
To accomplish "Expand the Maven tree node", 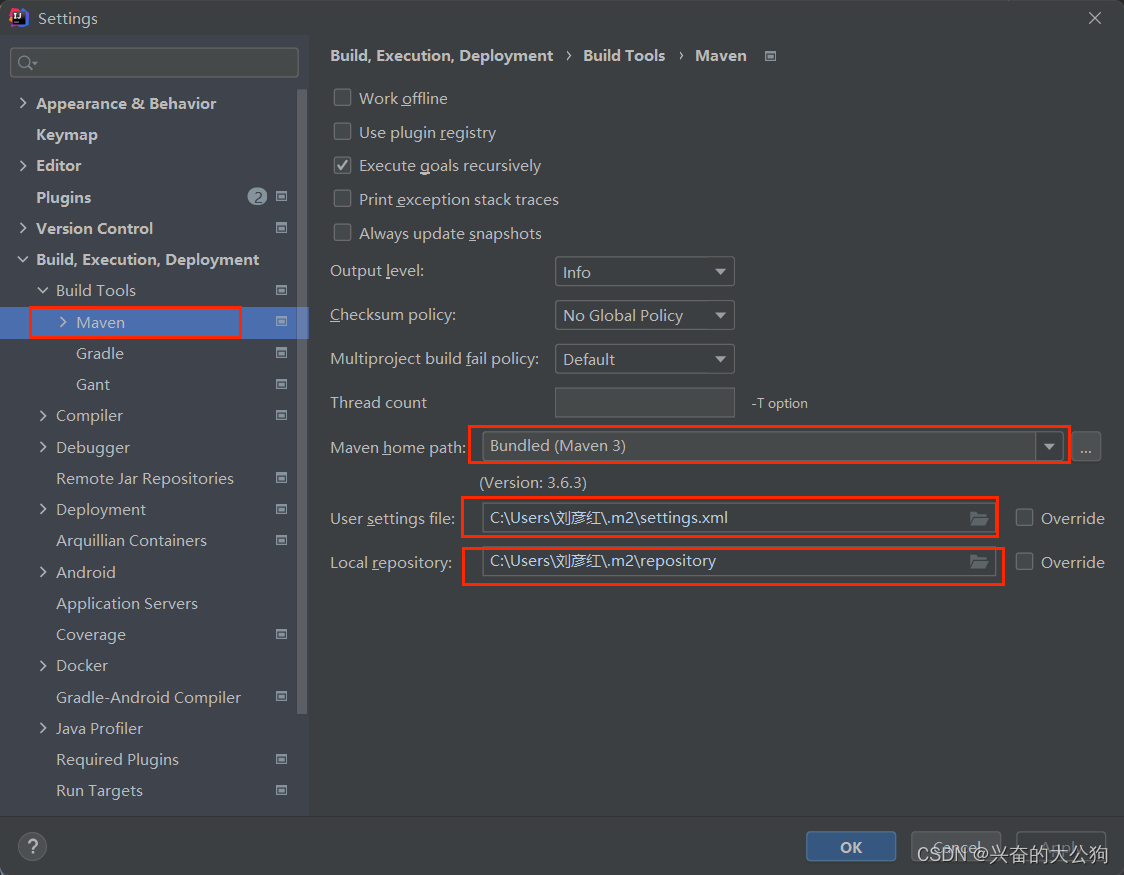I will (63, 322).
